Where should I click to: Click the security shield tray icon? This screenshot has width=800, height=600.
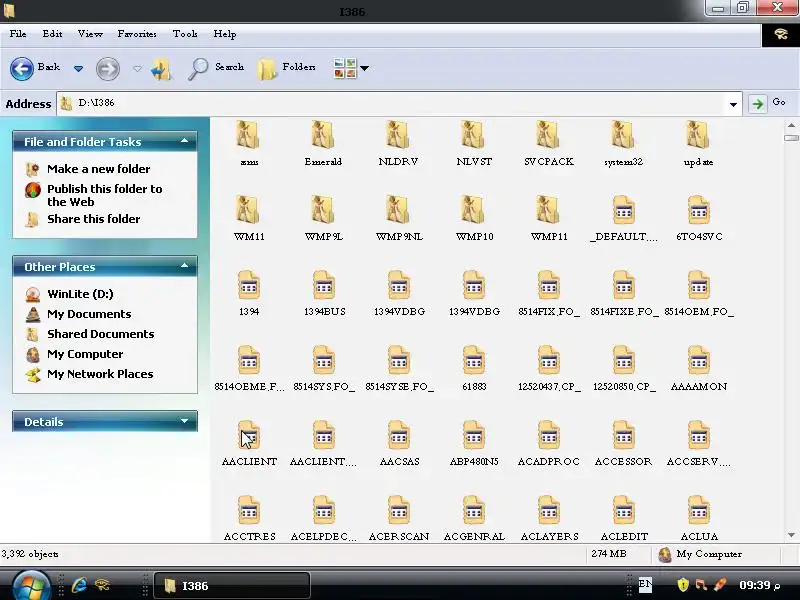tap(683, 585)
